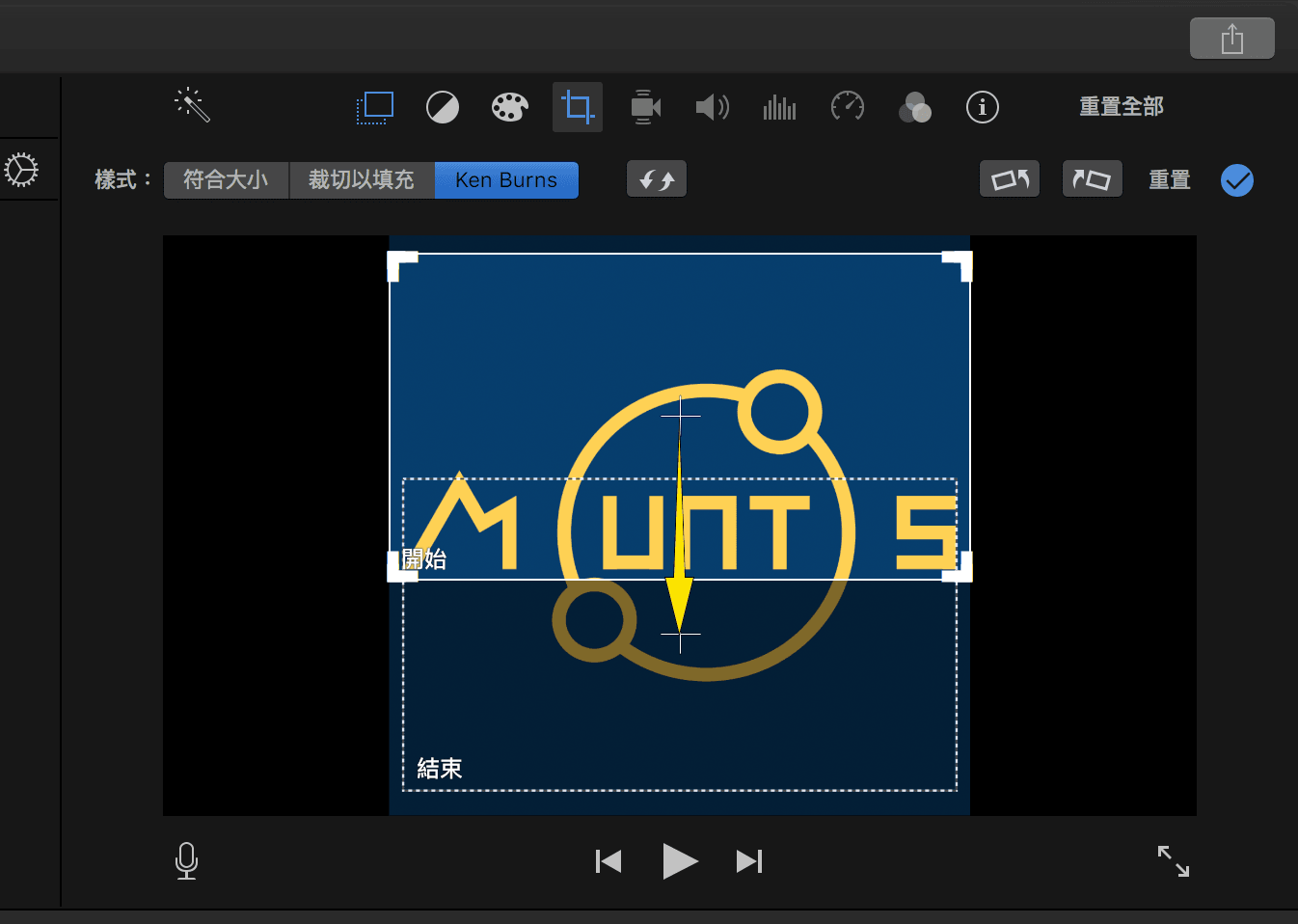
Task: Click 重置全部 to reset all adjustments
Action: point(1122,107)
